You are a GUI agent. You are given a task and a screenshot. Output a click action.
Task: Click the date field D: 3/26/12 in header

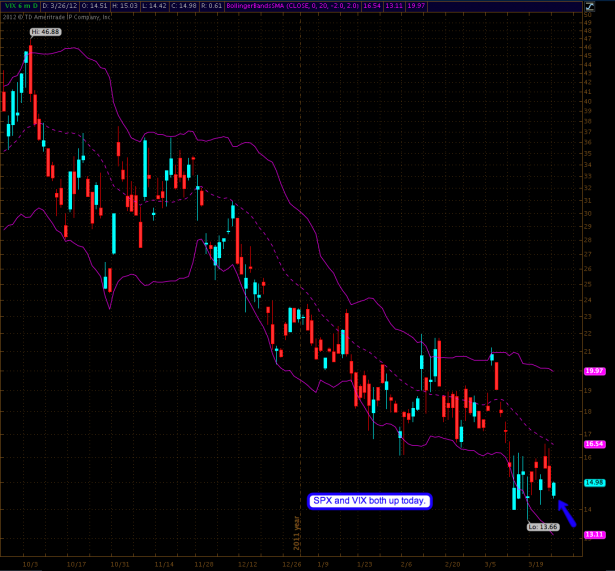coord(62,7)
